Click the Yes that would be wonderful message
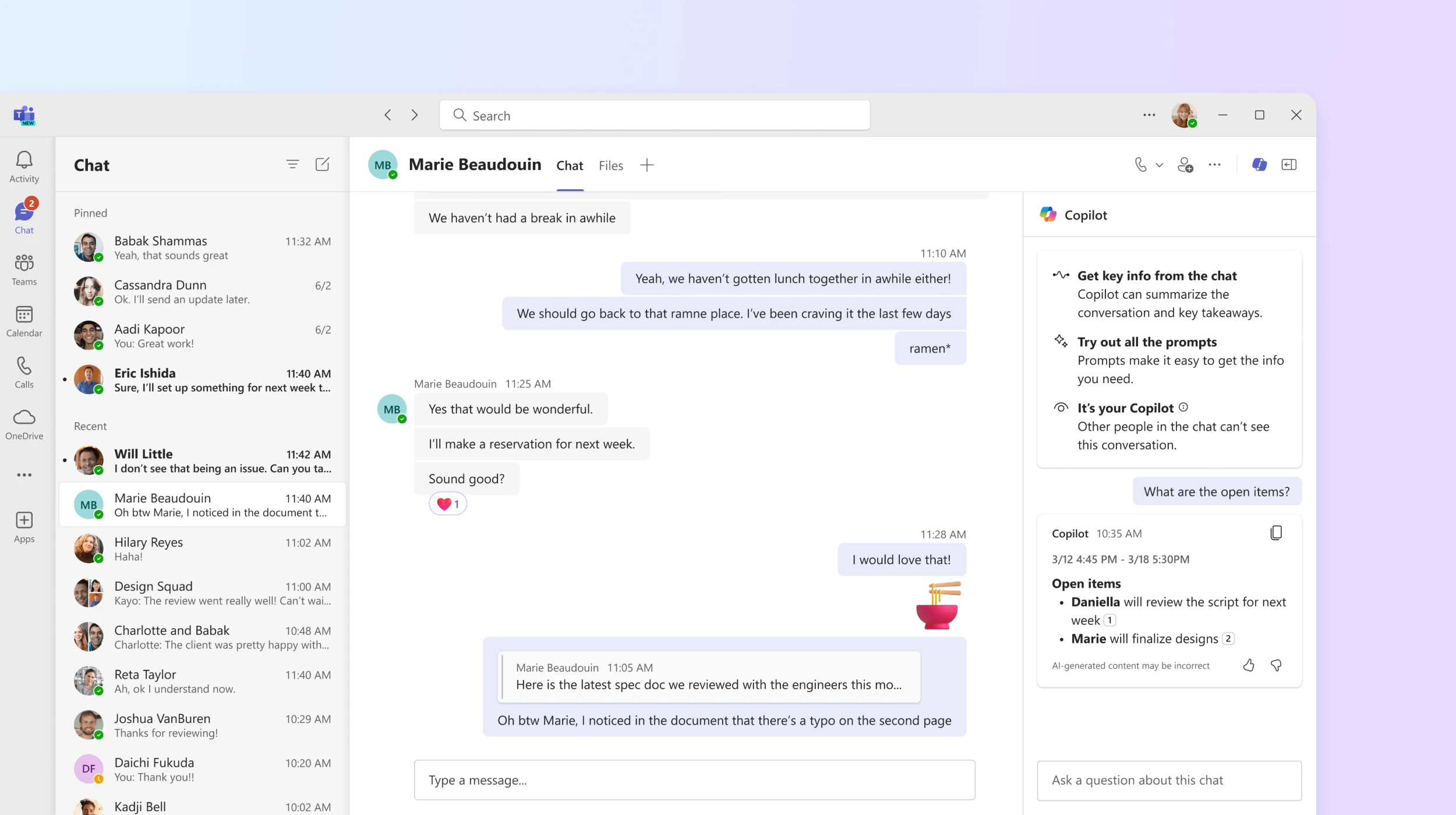 point(511,409)
